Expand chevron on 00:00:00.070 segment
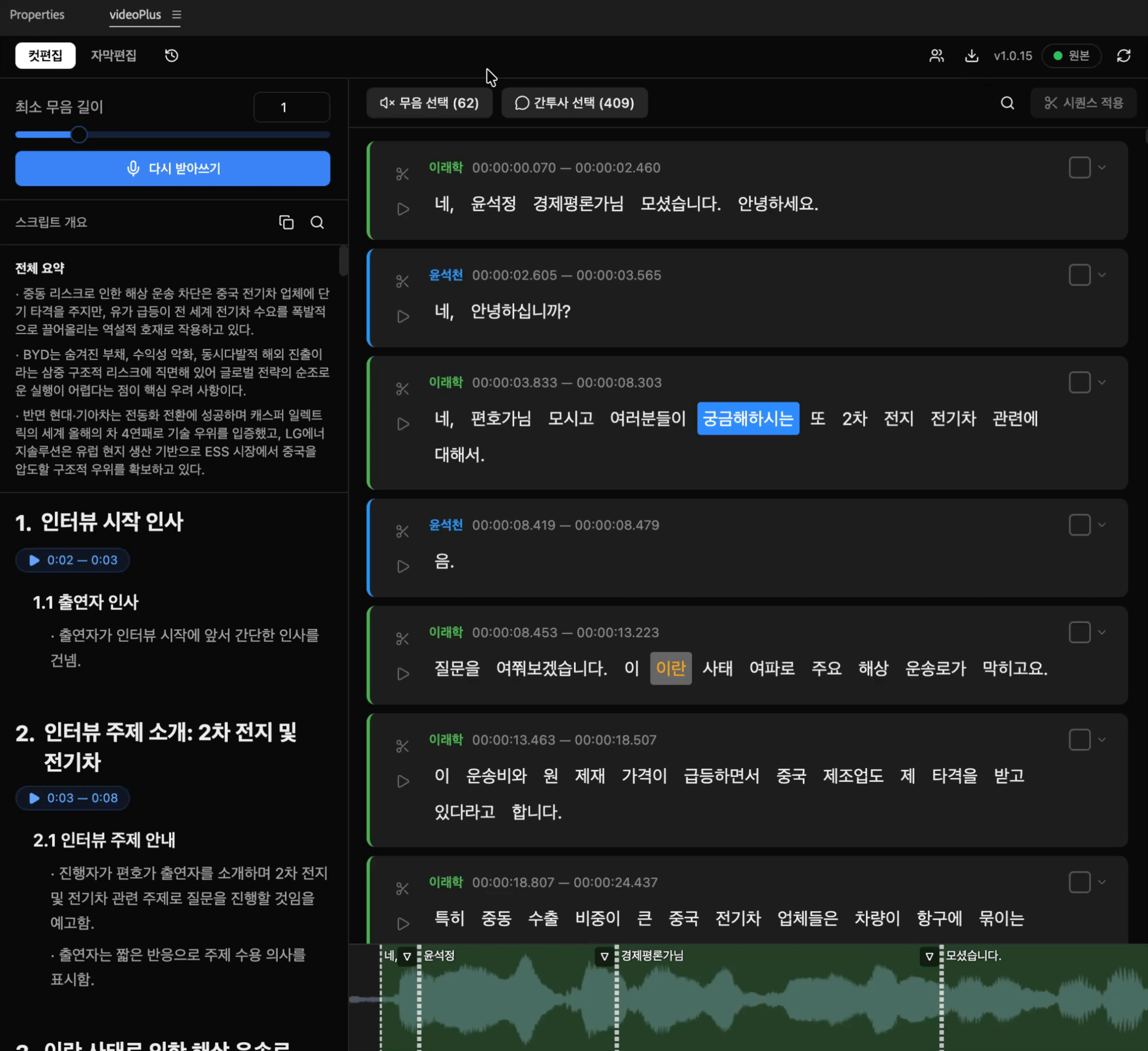 click(x=1102, y=167)
